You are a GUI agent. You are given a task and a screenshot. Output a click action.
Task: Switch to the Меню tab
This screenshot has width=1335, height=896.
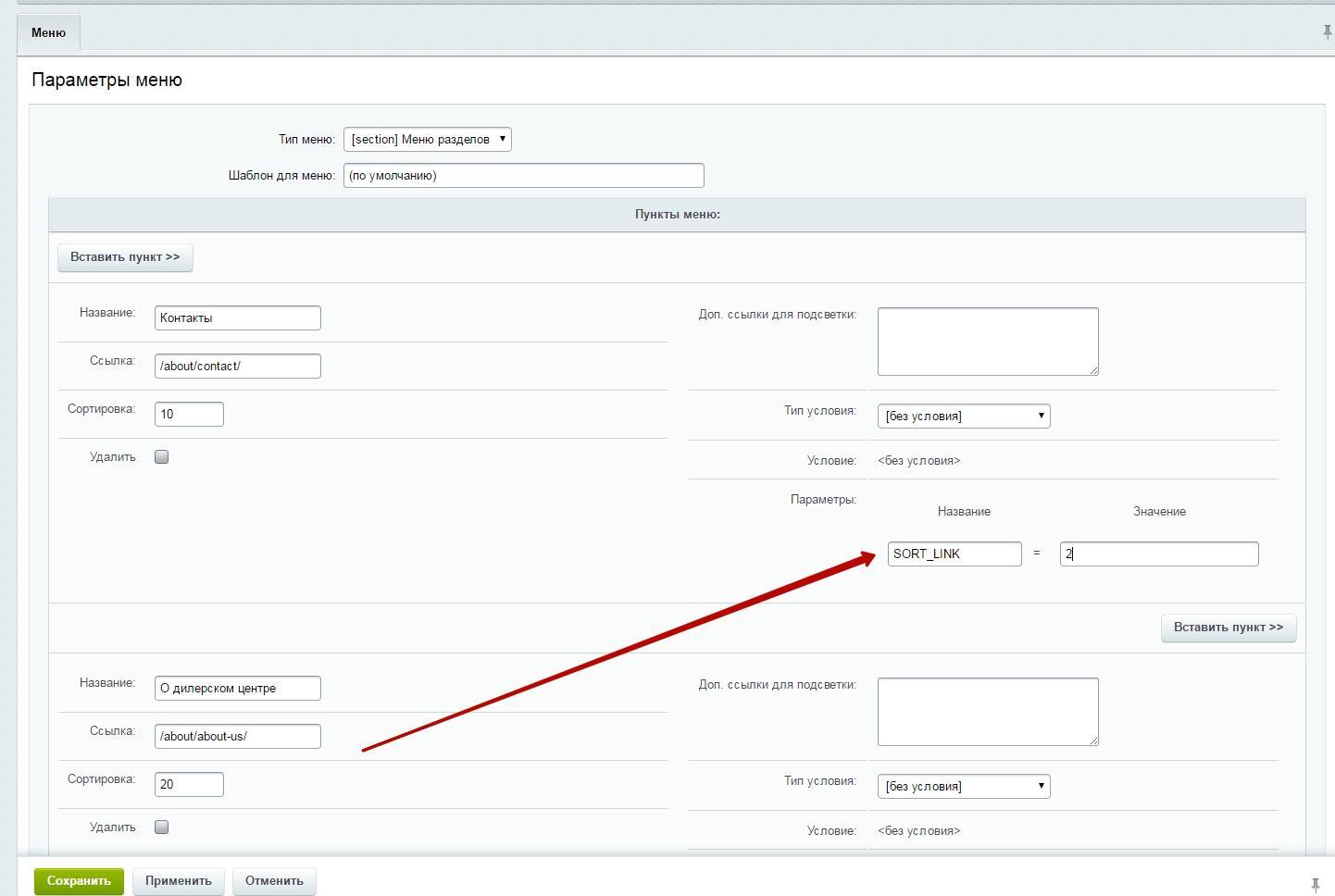(48, 32)
